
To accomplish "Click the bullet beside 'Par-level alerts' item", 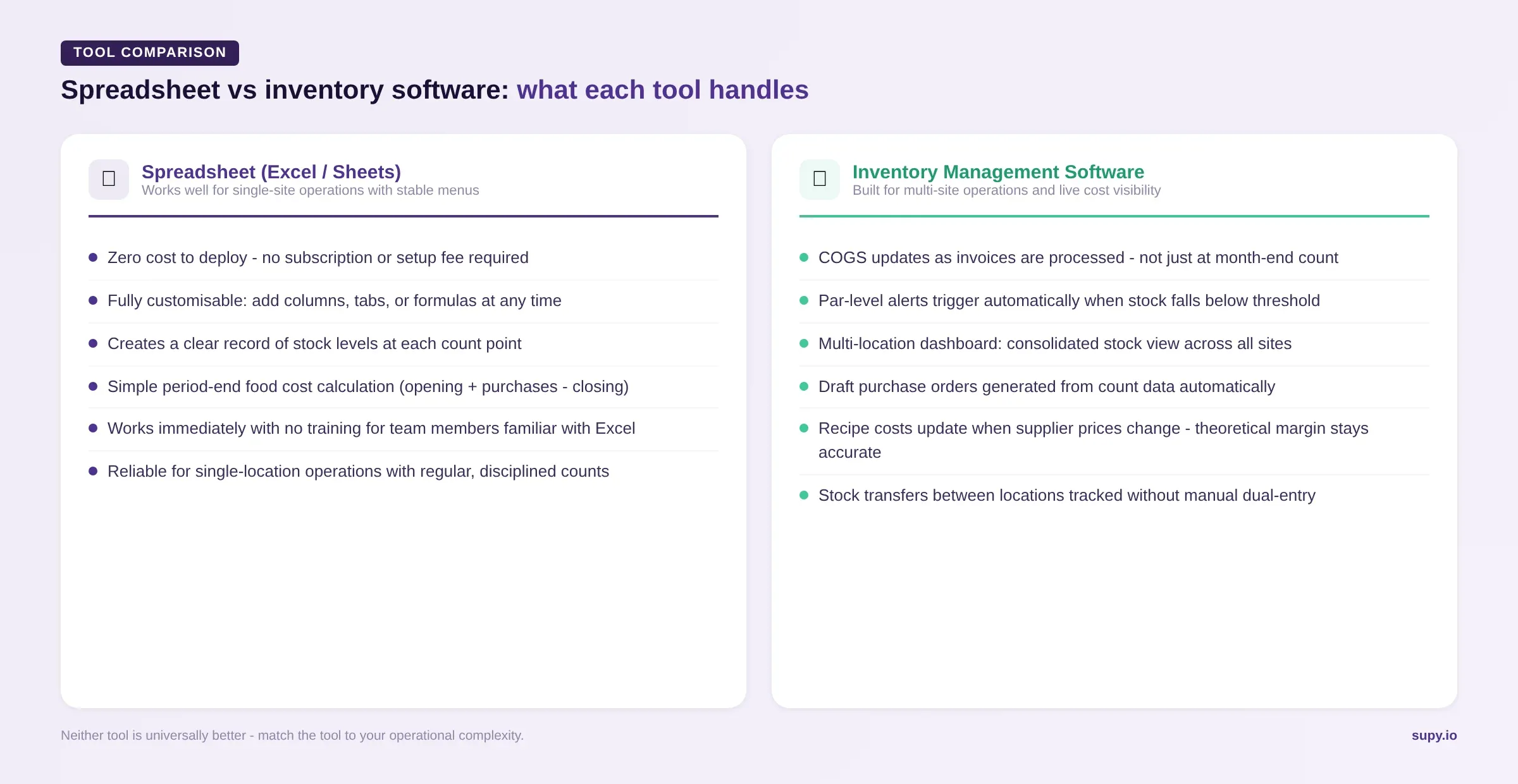I will pos(805,301).
